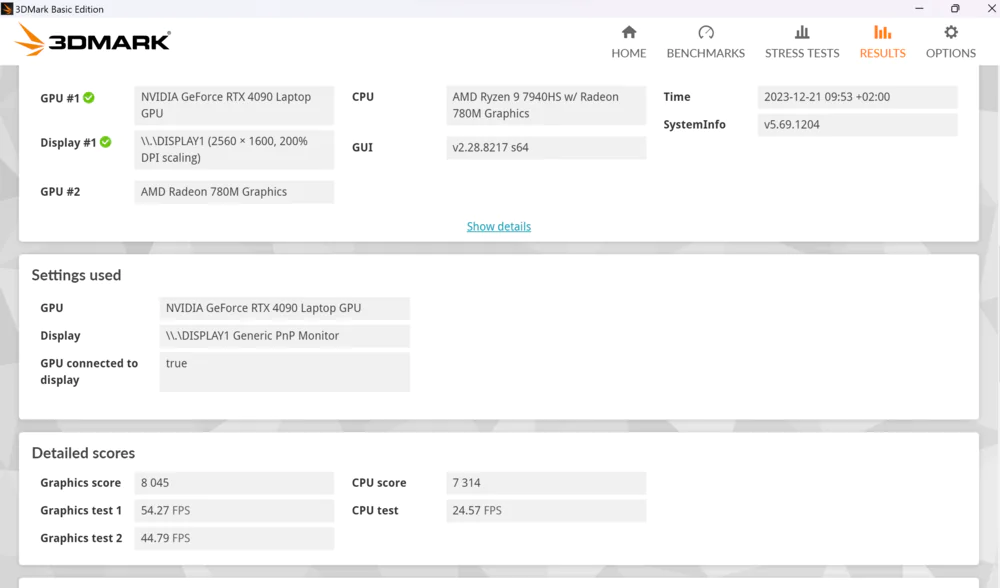Go to the STRESS TESTS tab label
The image size is (1000, 588).
coord(802,53)
